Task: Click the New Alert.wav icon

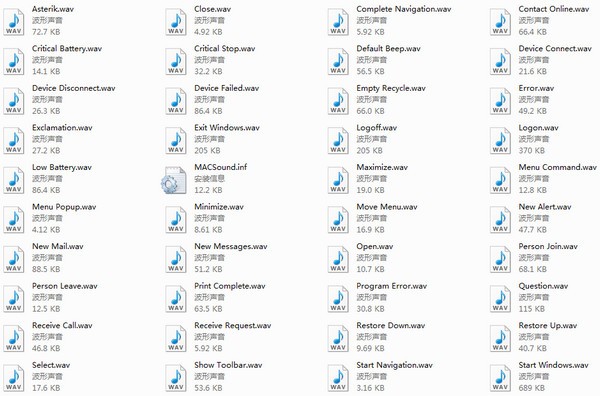Action: tap(501, 220)
